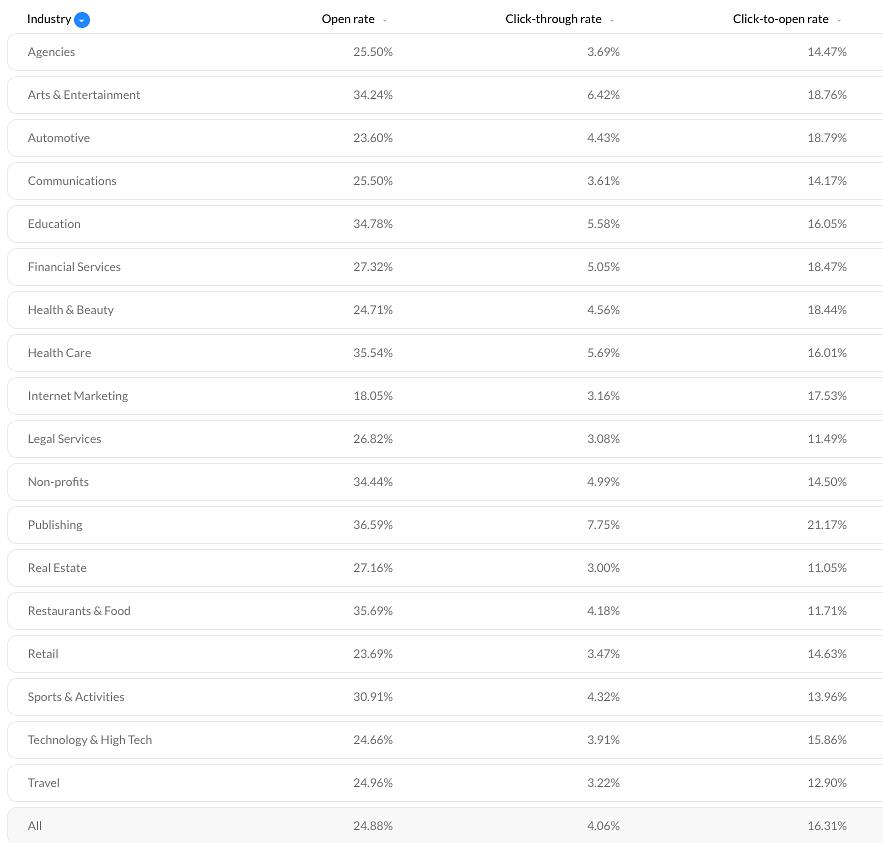Click the Travel industry row
Image resolution: width=883 pixels, height=843 pixels.
pyautogui.click(x=445, y=783)
